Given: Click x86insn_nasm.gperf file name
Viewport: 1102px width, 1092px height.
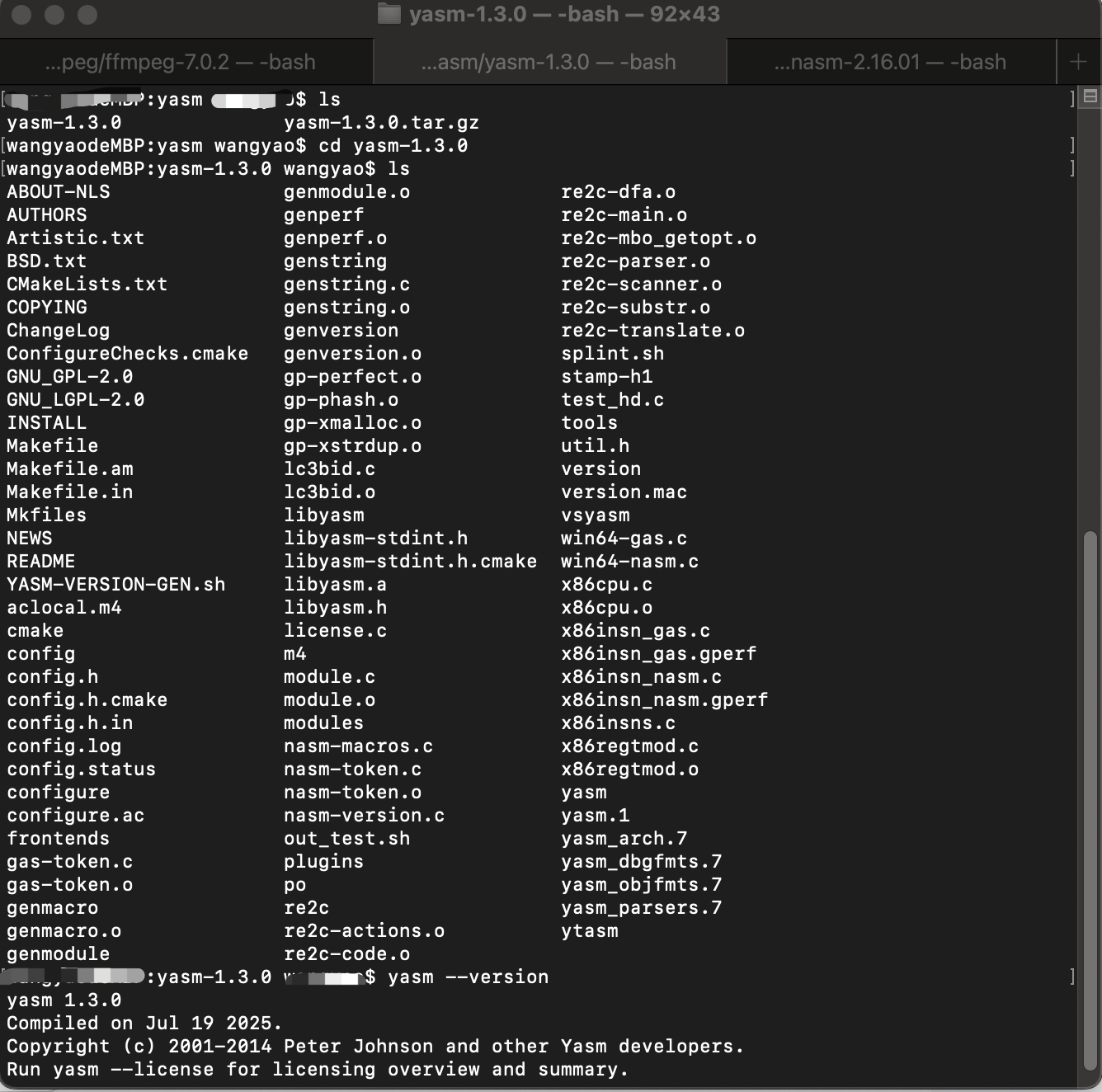Looking at the screenshot, I should (x=665, y=699).
